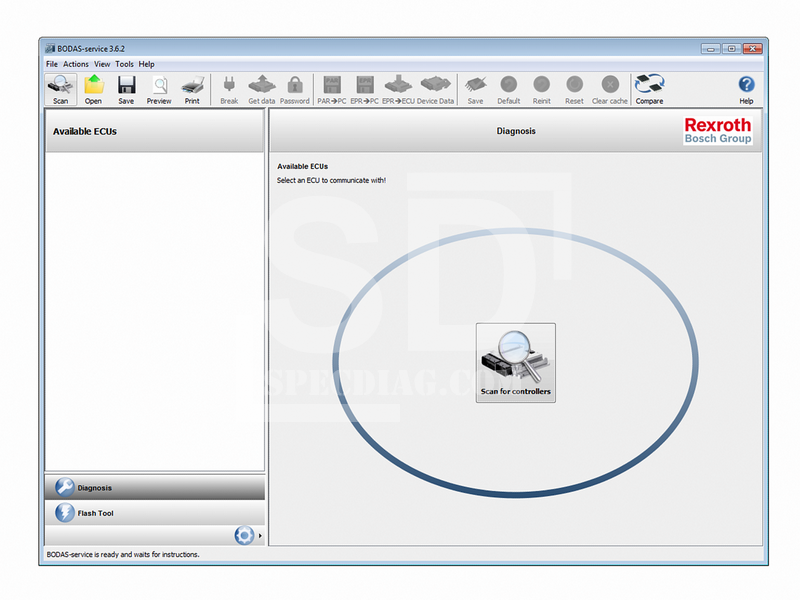Click the Break plug icon
The height and width of the screenshot is (600, 800).
229,89
